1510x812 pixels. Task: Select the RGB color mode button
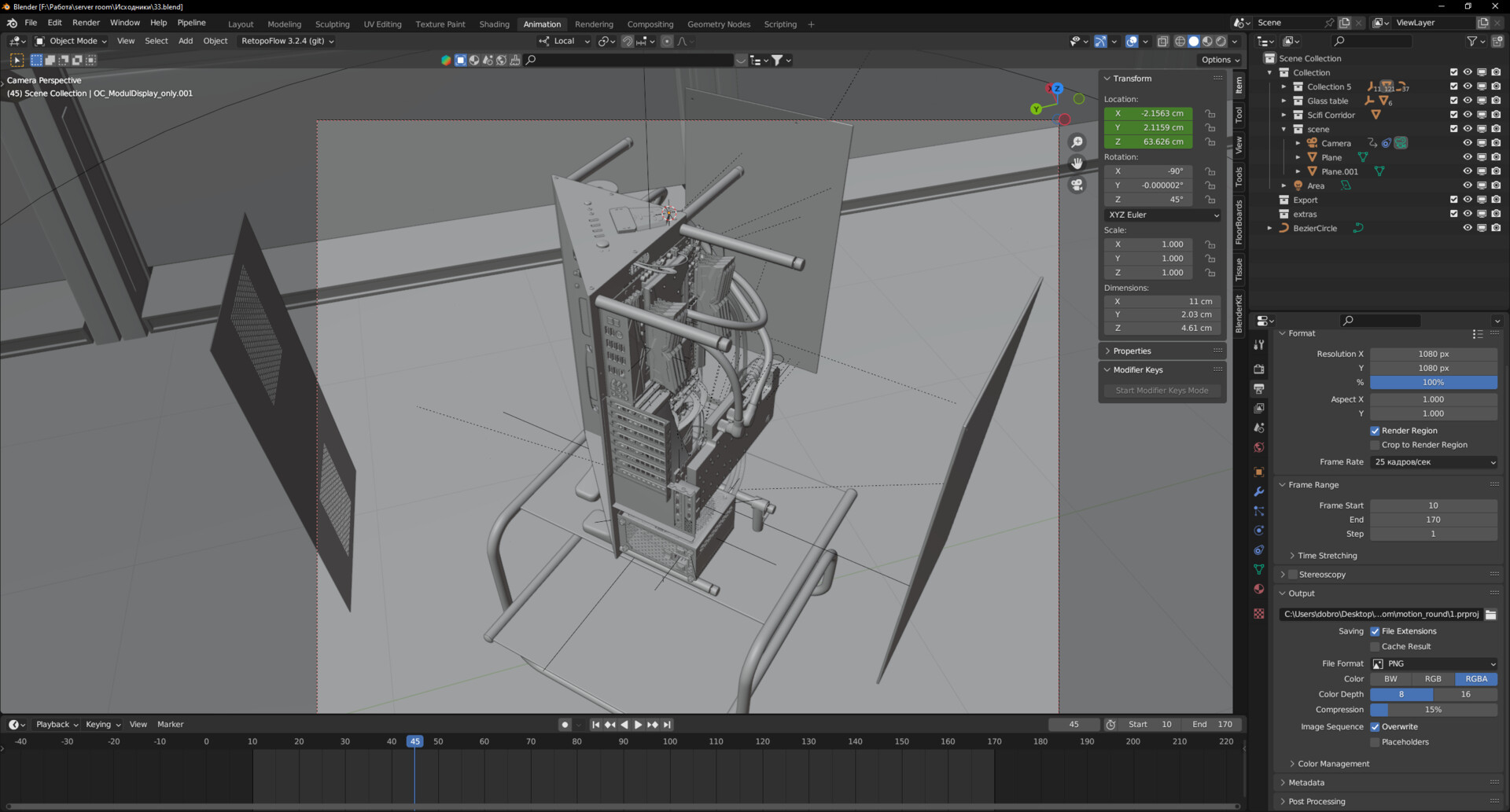pyautogui.click(x=1433, y=678)
